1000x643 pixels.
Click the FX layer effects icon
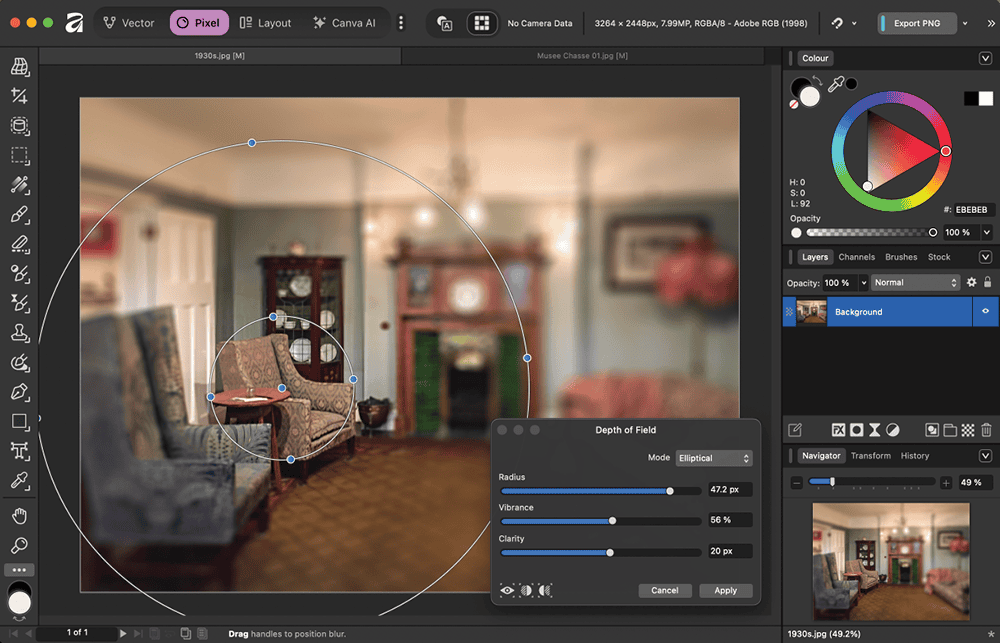point(839,430)
